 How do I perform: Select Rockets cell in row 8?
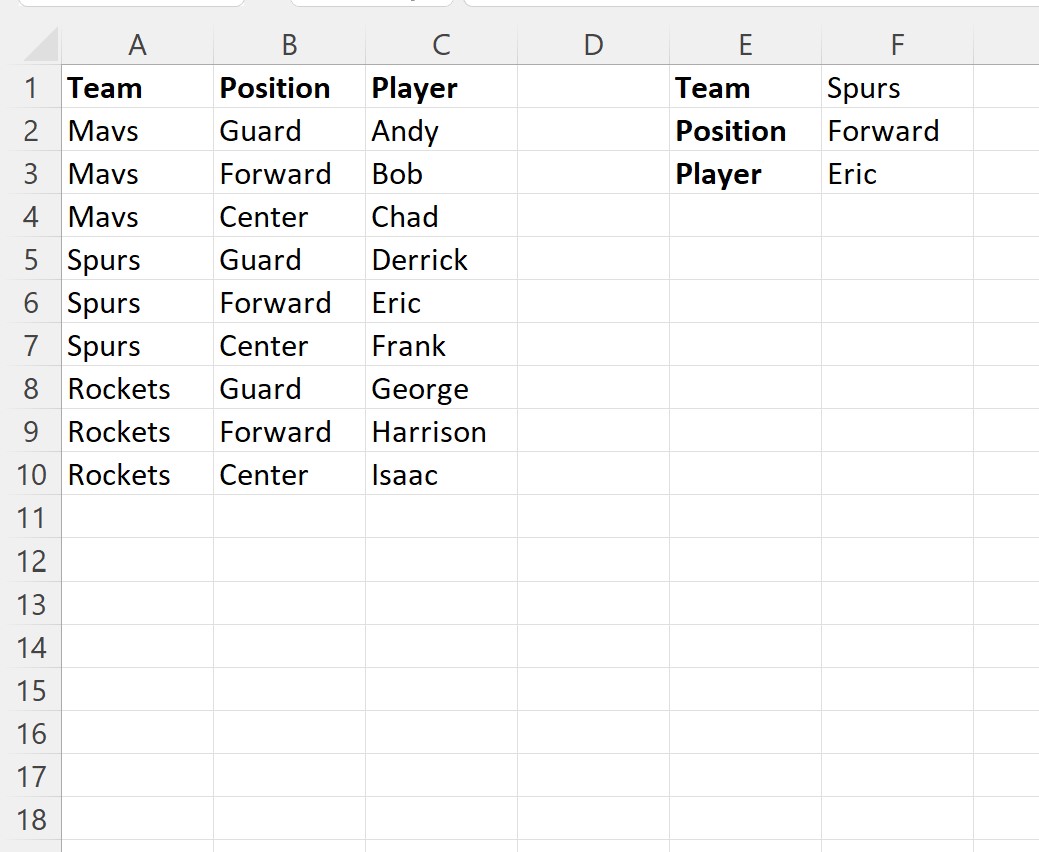(x=137, y=389)
